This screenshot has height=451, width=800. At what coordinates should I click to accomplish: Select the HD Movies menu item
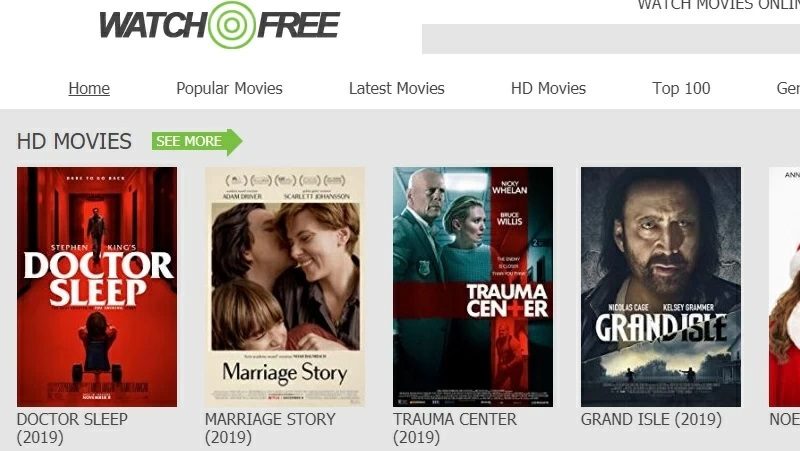click(x=548, y=88)
